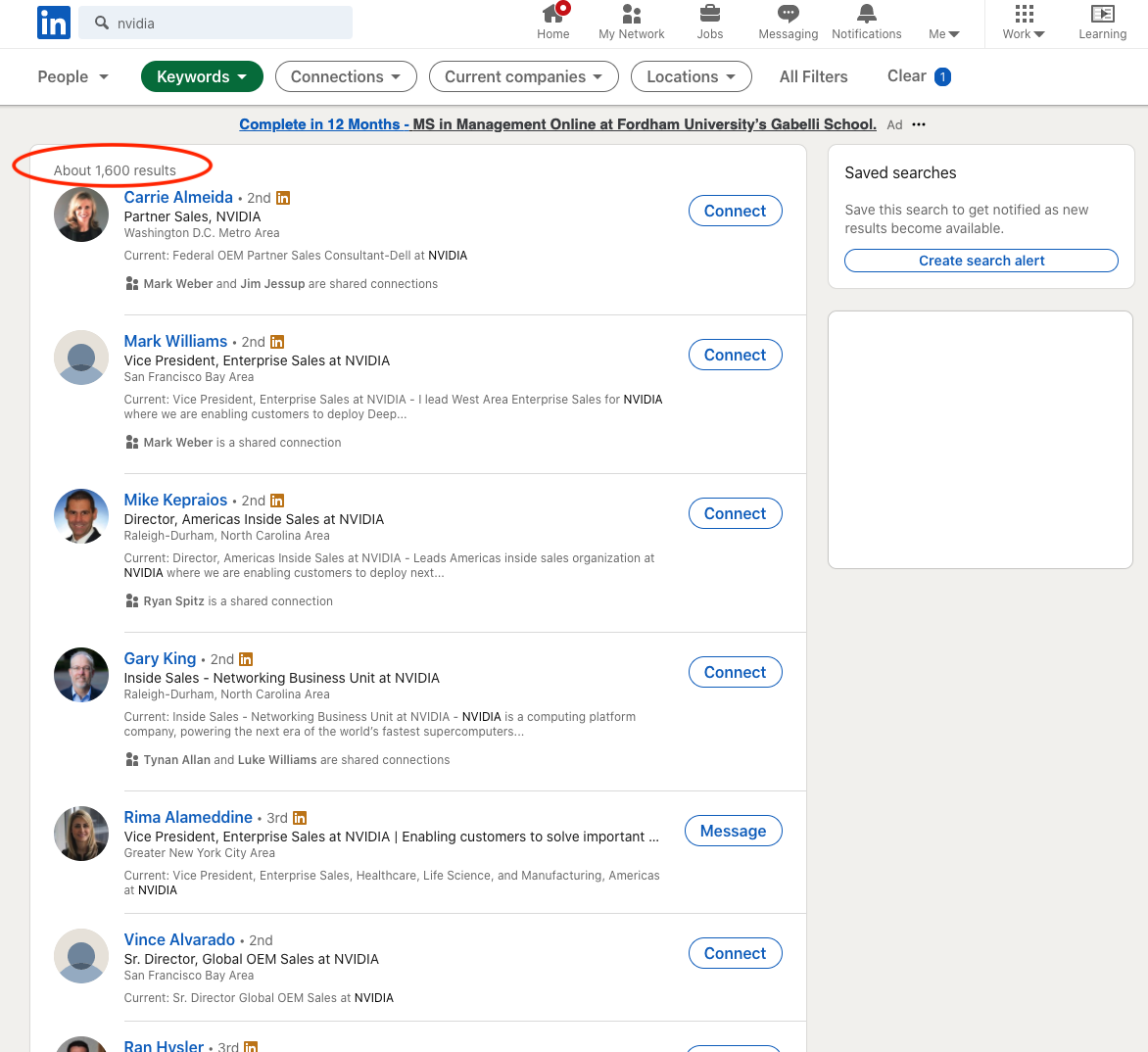Open the My Network icon
This screenshot has width=1148, height=1052.
tap(631, 13)
